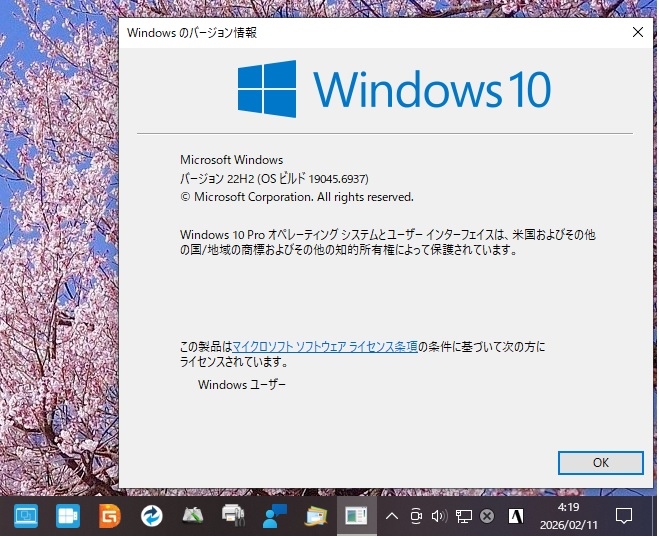
Task: Open the blue person chat app on taskbar
Action: [275, 517]
